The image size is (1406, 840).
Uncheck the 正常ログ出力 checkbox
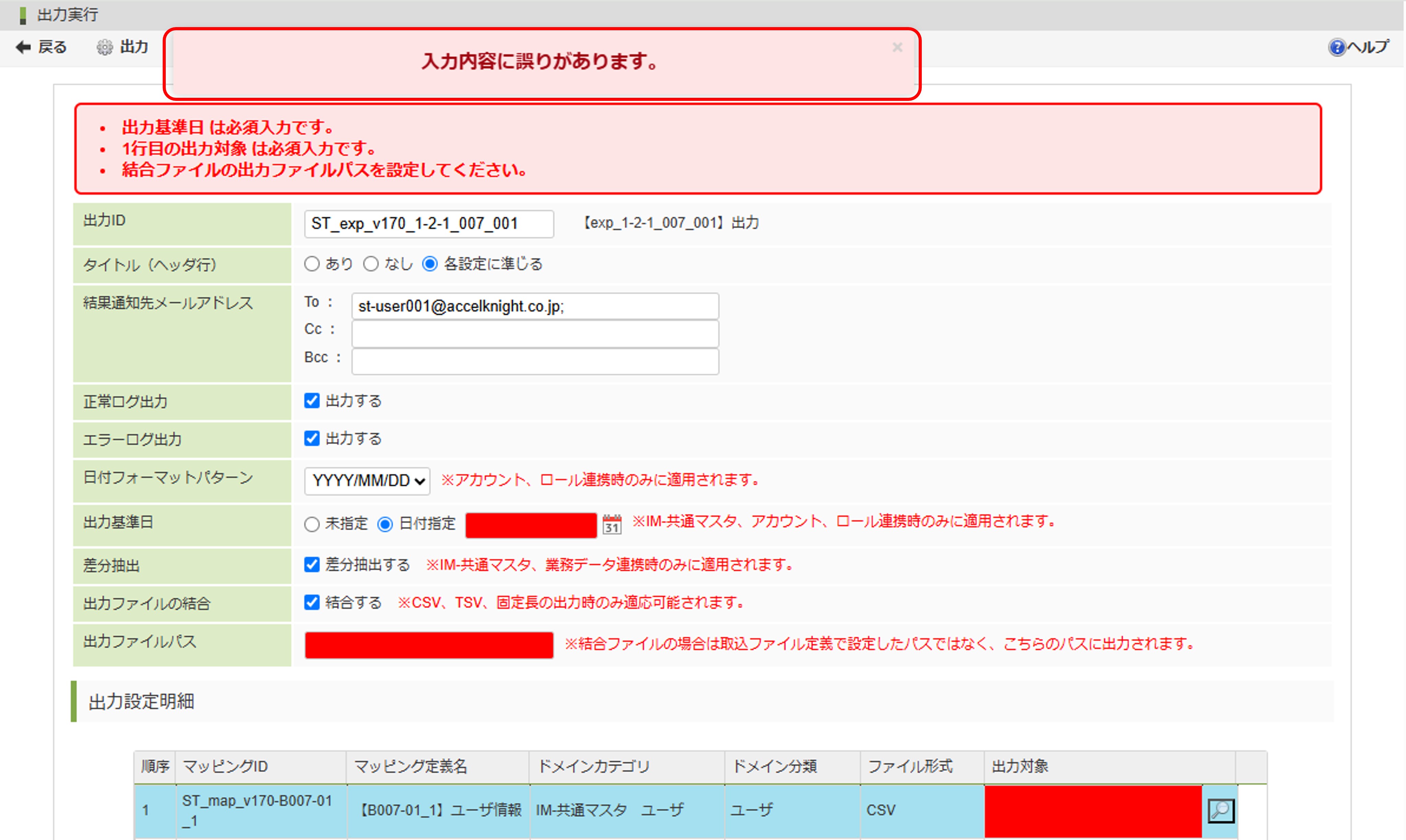312,401
